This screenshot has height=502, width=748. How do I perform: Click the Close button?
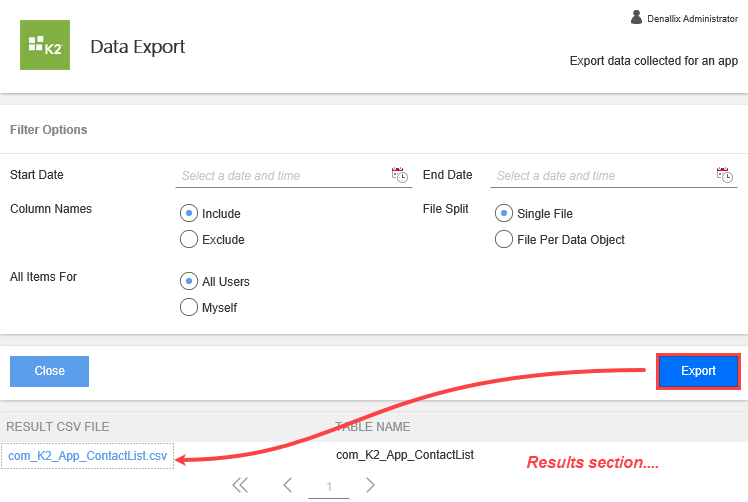50,371
